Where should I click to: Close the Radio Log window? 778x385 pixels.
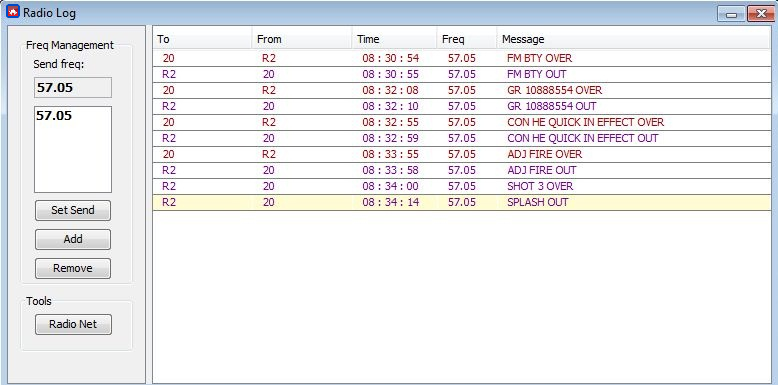[761, 14]
